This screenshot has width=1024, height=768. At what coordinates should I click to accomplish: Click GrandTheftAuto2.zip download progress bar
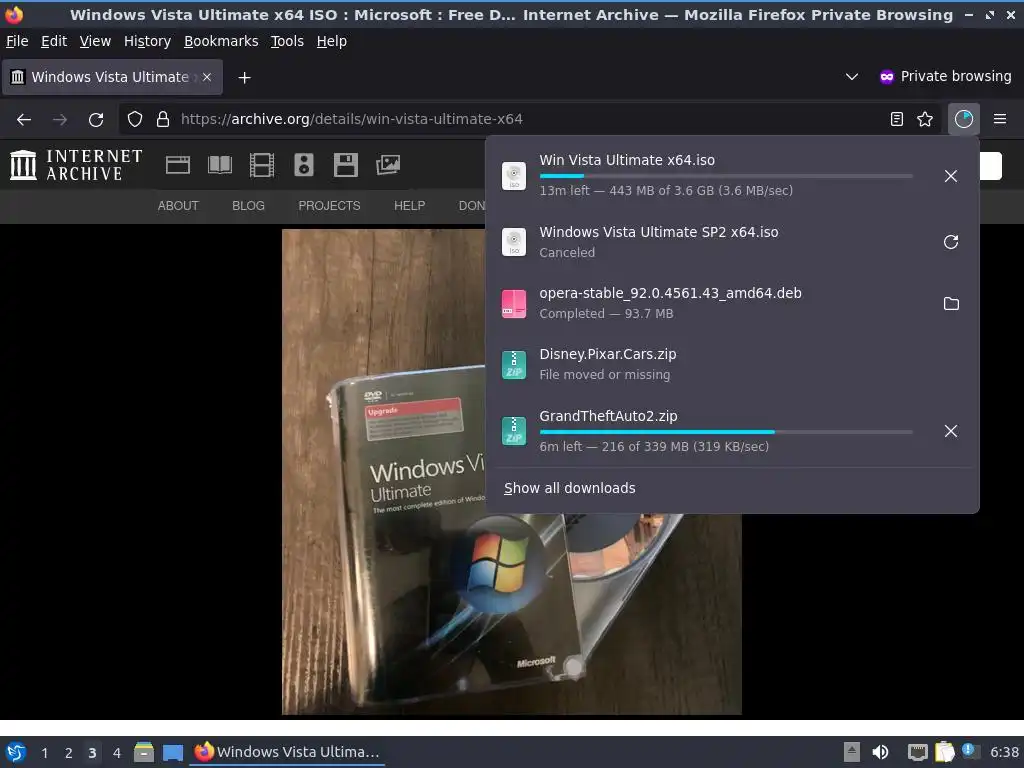click(x=726, y=432)
